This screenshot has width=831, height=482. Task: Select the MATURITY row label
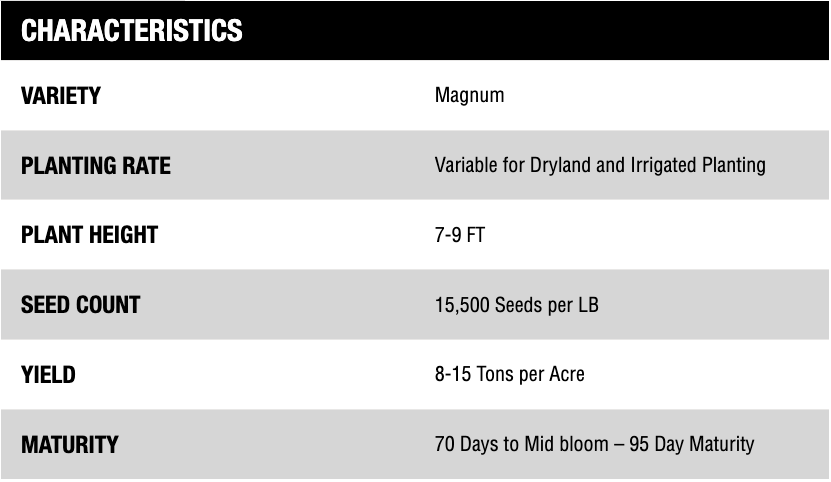click(69, 444)
